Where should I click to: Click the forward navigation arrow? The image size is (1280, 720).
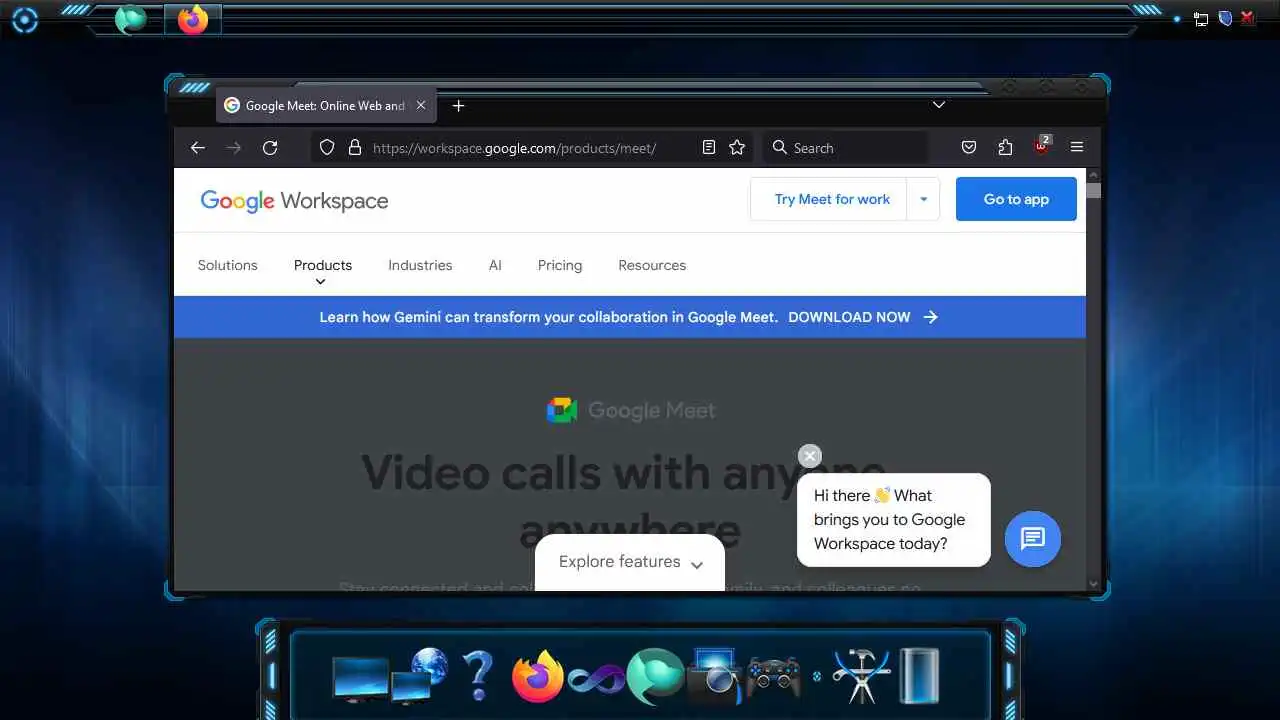coord(234,148)
